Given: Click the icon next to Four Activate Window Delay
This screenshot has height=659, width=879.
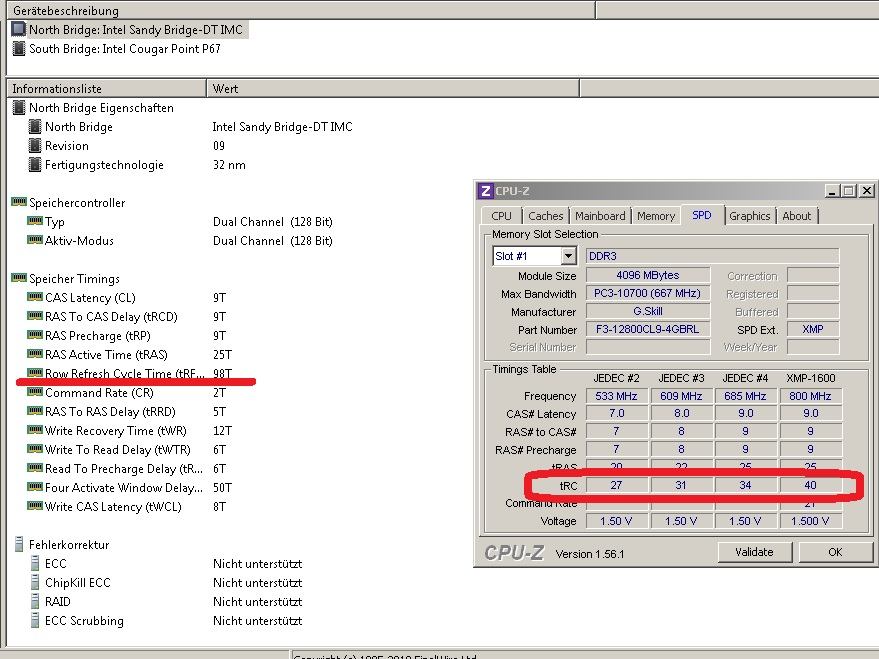Looking at the screenshot, I should 35,487.
